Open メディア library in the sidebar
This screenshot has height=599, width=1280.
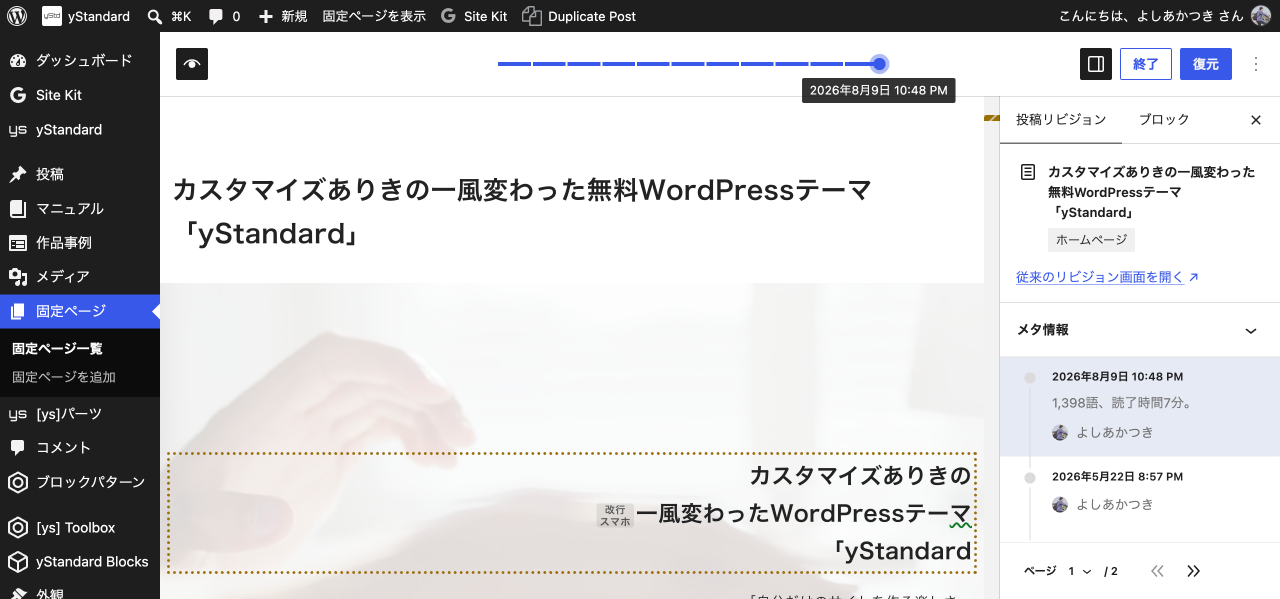coord(80,277)
